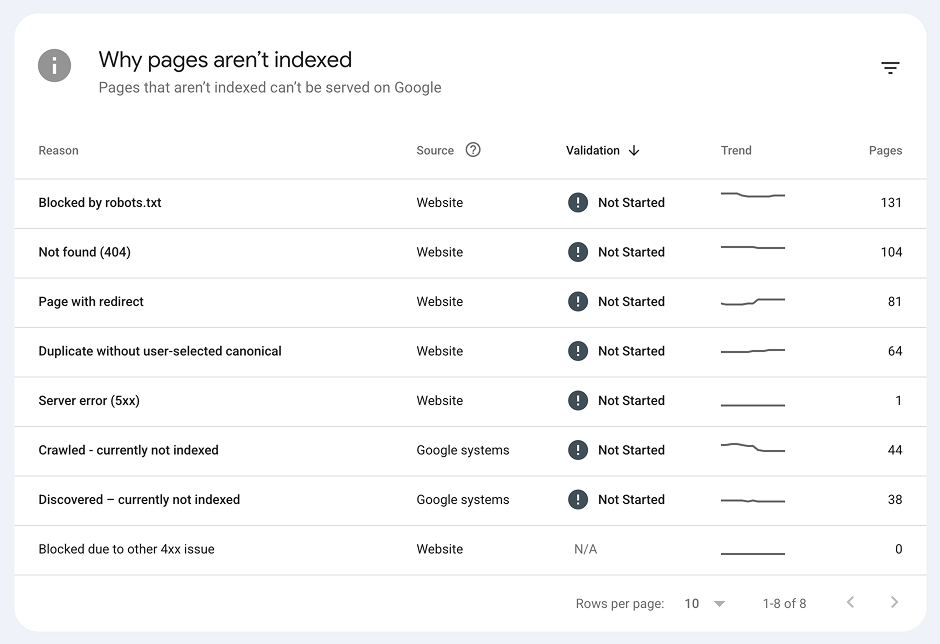Click Not Started text in Duplicate canonical row

click(x=631, y=351)
